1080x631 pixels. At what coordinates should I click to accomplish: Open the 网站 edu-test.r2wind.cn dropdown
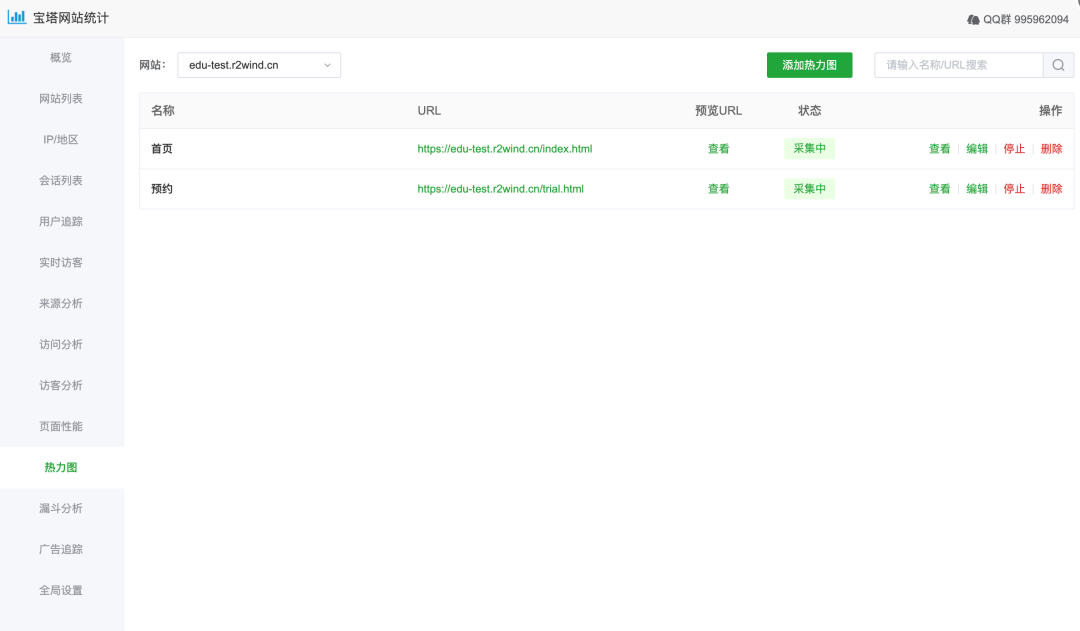click(259, 65)
